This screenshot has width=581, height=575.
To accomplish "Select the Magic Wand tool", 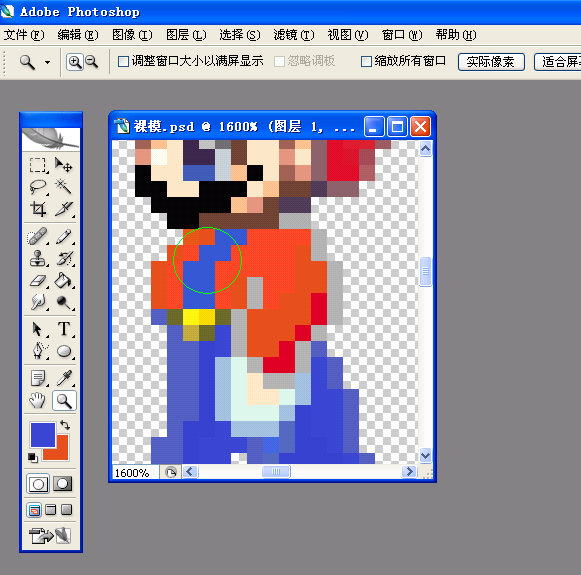I will coord(63,187).
